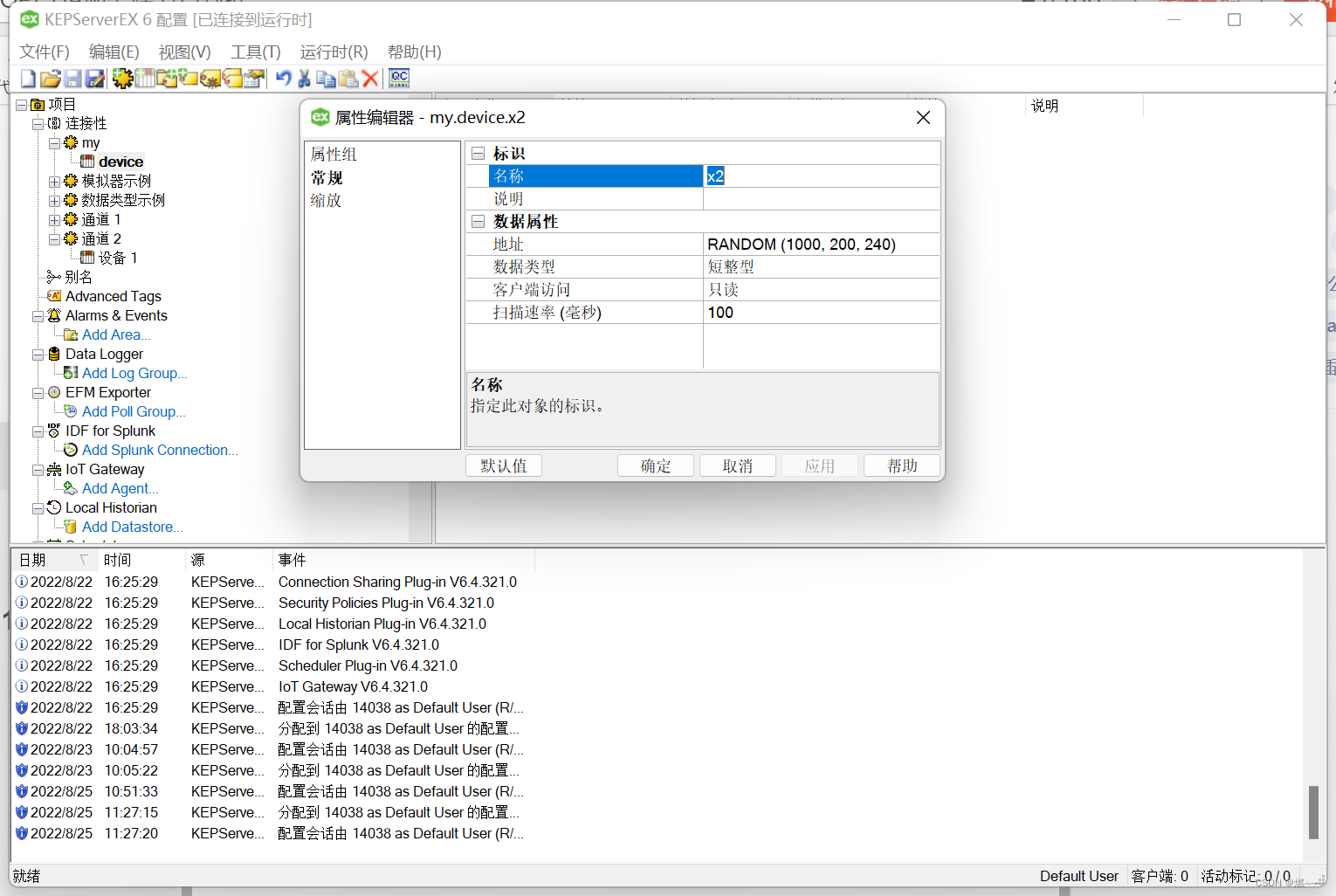1336x896 pixels.
Task: Click the Add Poll Group... link
Action: coord(134,411)
